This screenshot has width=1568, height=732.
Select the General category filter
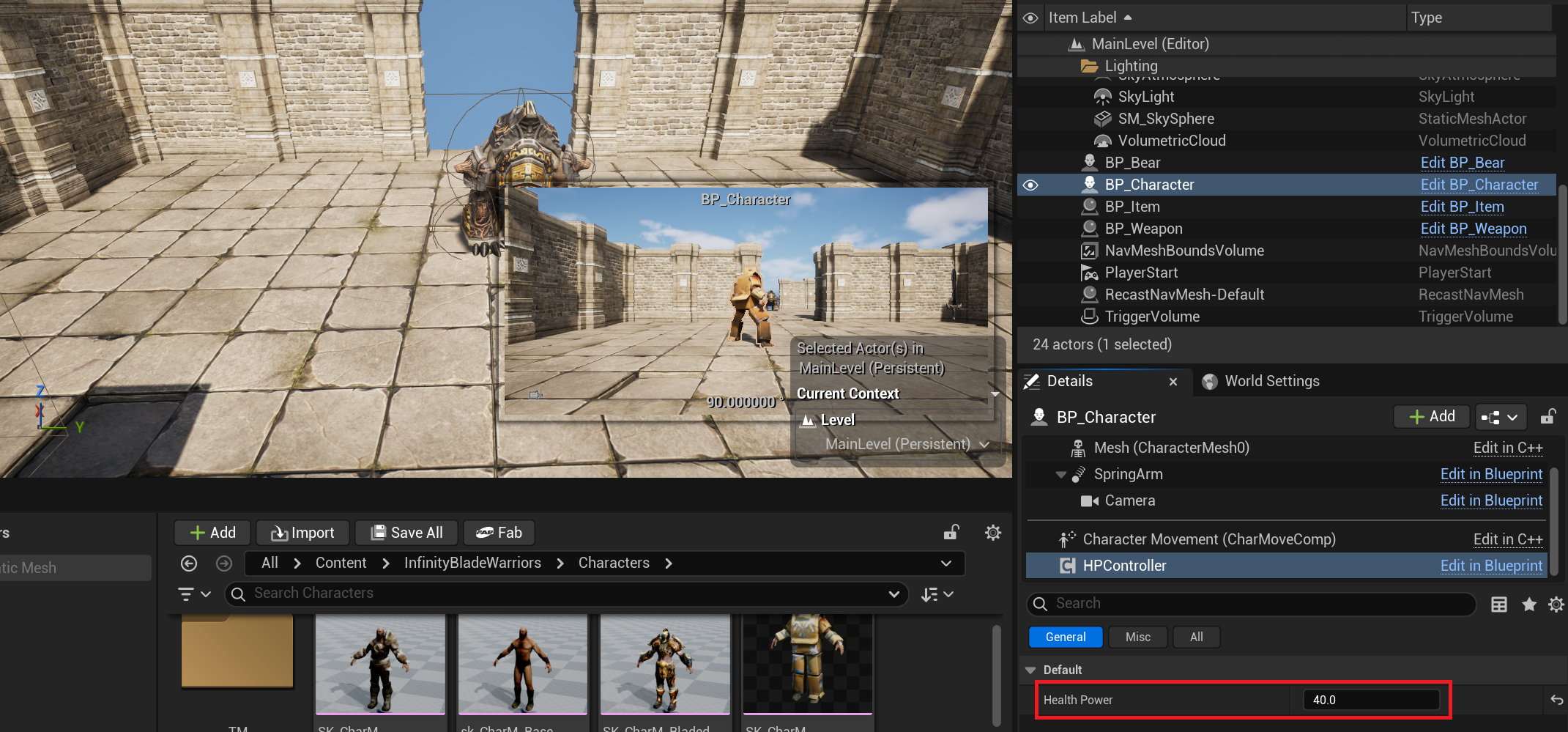pyautogui.click(x=1066, y=637)
